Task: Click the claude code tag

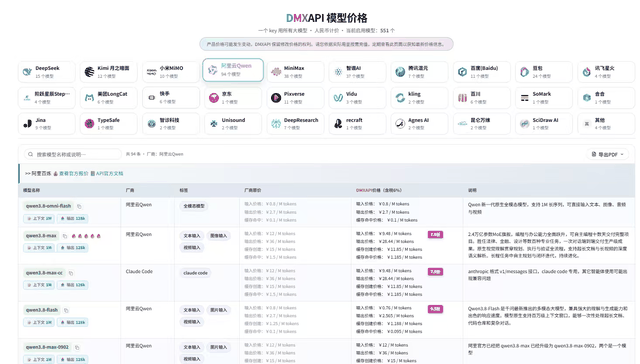Action: 195,273
